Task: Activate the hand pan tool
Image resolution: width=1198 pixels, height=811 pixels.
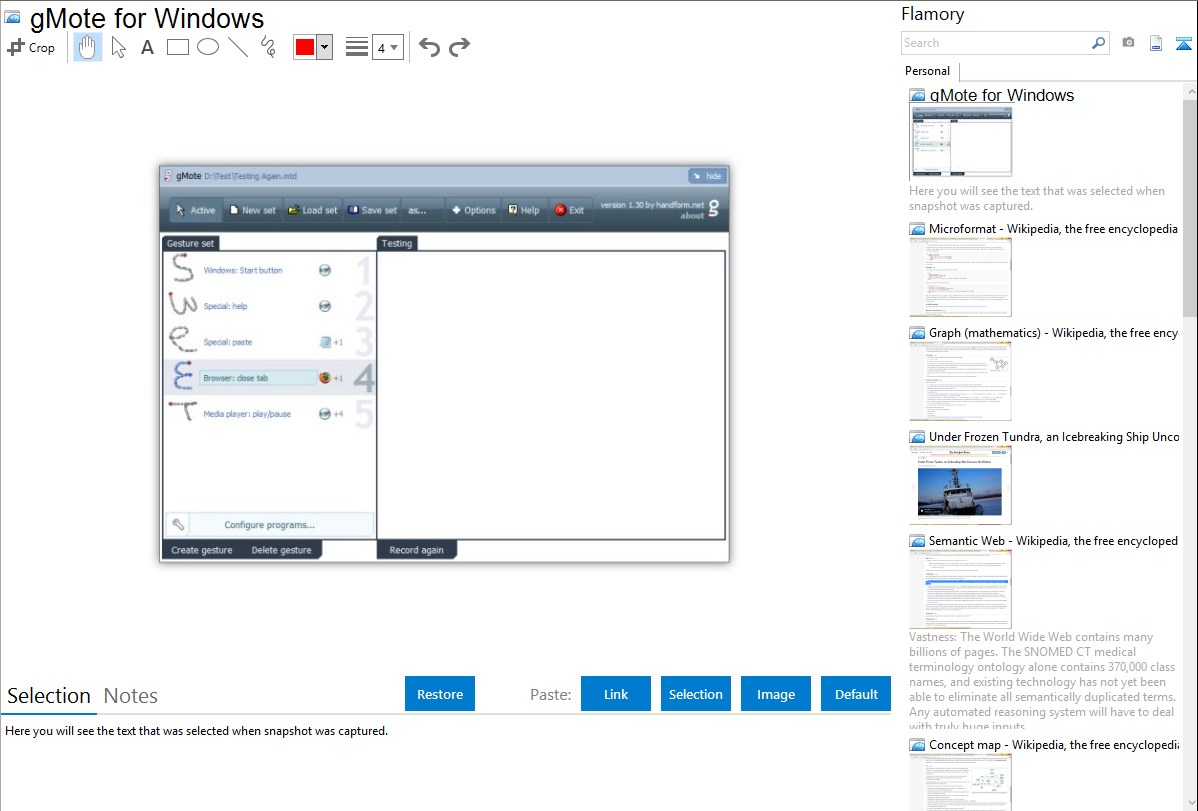Action: (x=88, y=47)
